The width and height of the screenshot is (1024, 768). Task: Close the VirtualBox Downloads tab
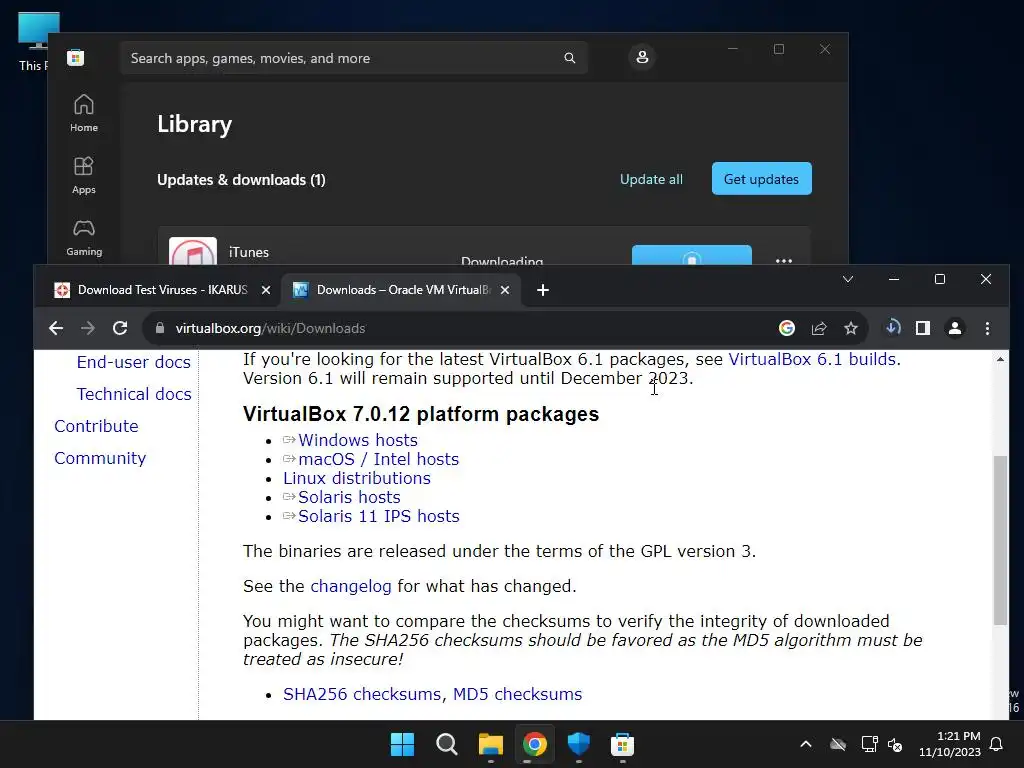(505, 290)
